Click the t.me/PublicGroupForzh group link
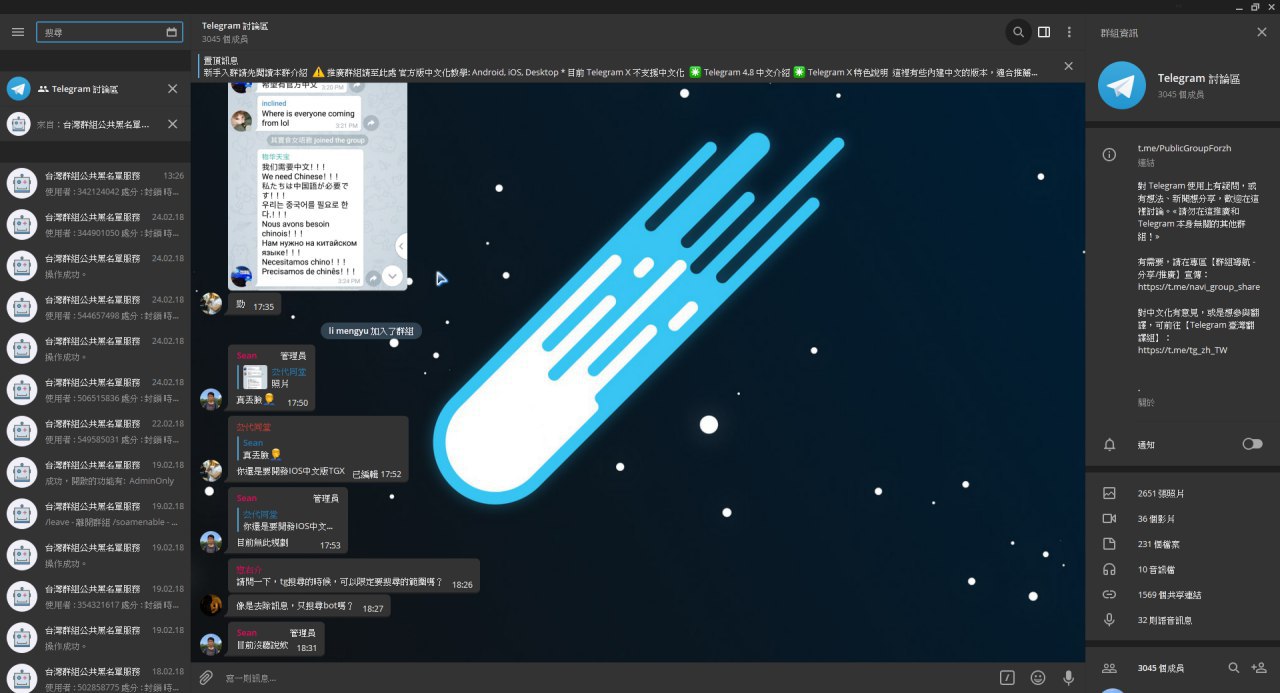Viewport: 1280px width, 693px height. coord(1184,148)
